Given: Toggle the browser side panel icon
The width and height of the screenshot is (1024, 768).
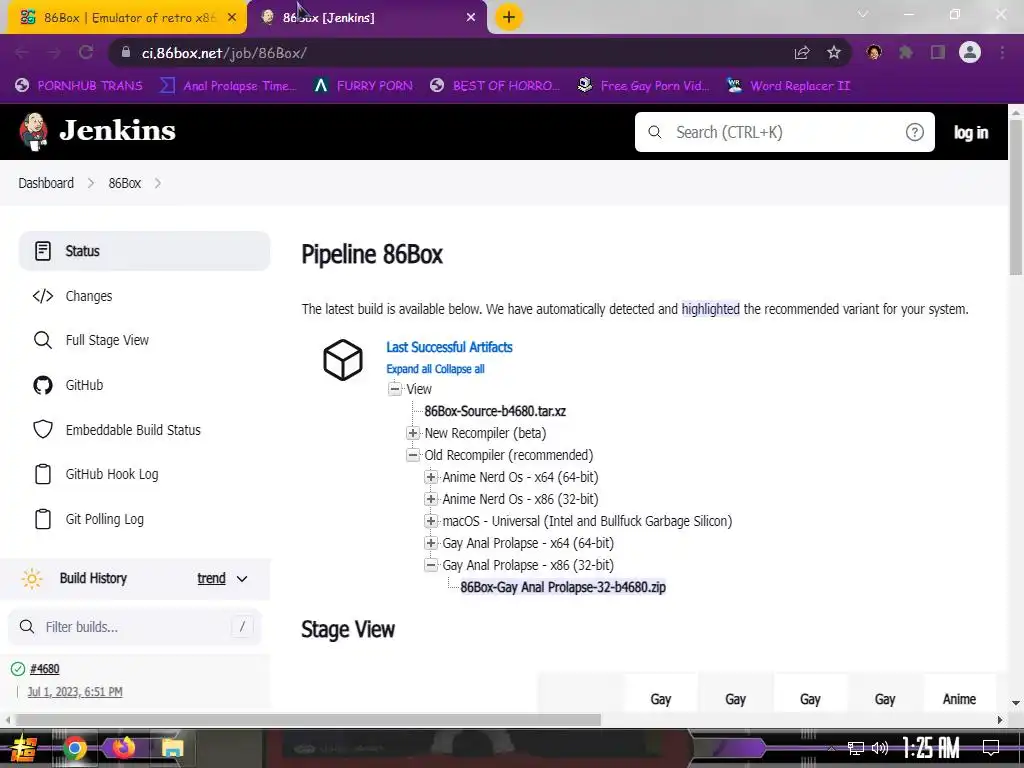Looking at the screenshot, I should tap(938, 52).
